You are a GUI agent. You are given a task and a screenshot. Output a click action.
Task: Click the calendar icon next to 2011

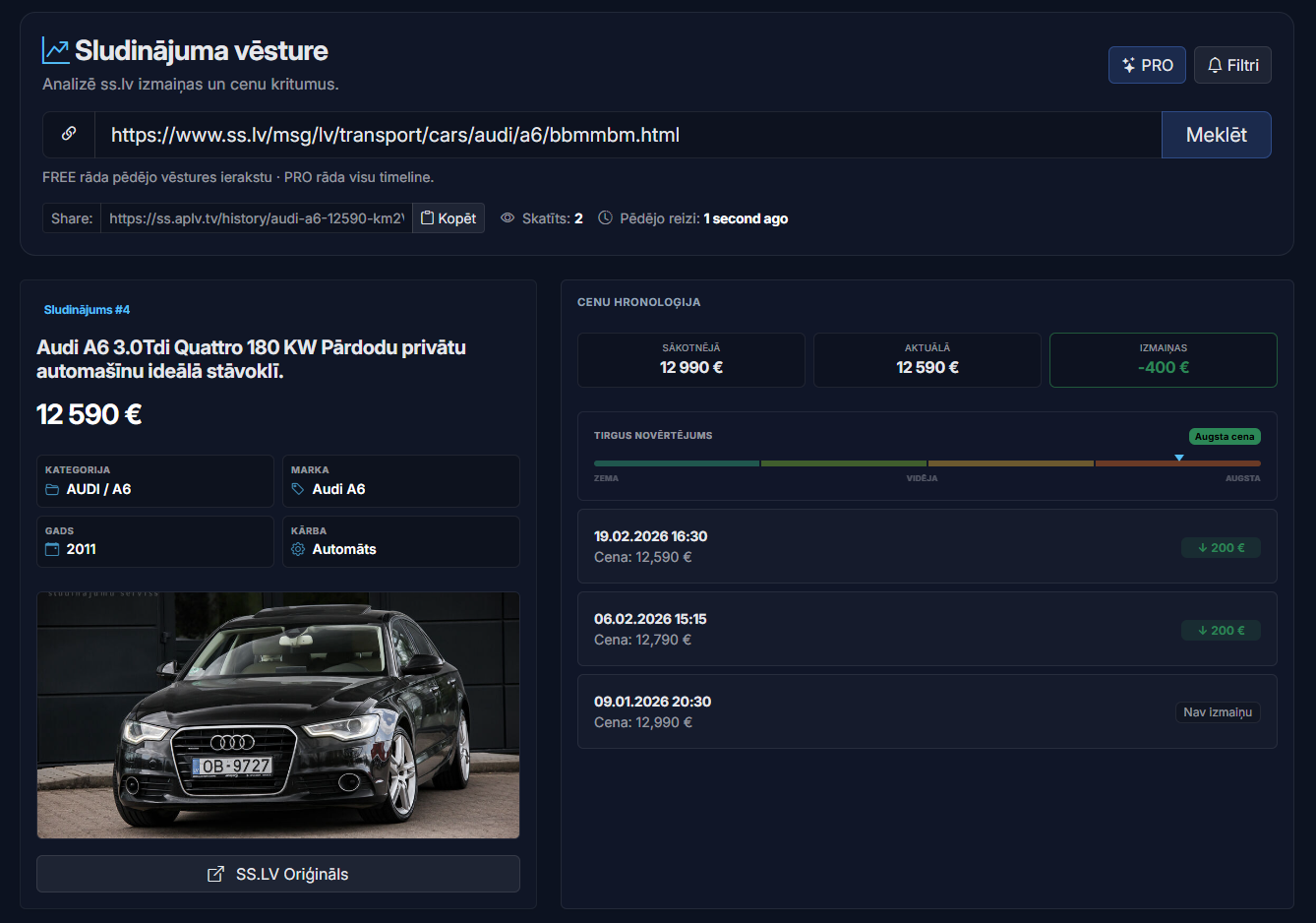point(52,549)
